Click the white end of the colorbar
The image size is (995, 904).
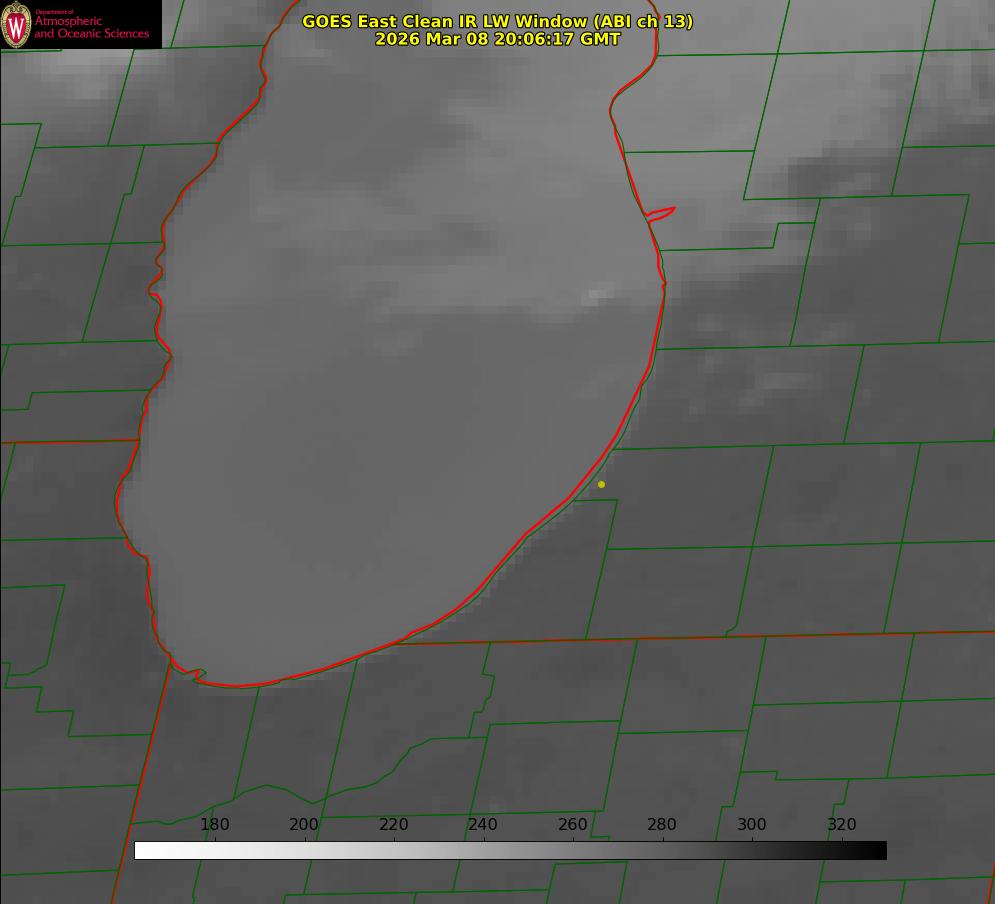tap(142, 851)
